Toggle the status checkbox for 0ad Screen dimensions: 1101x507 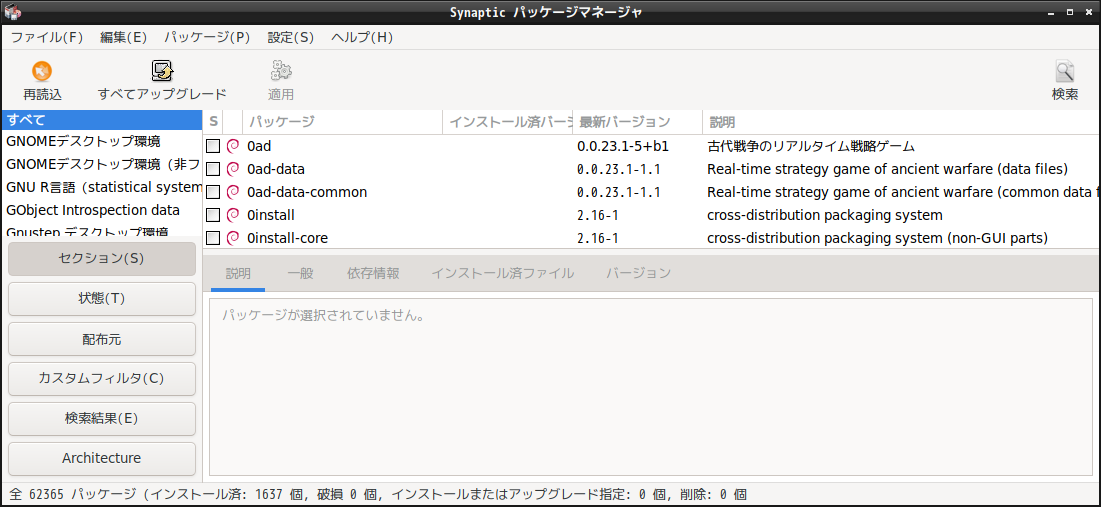(x=213, y=146)
